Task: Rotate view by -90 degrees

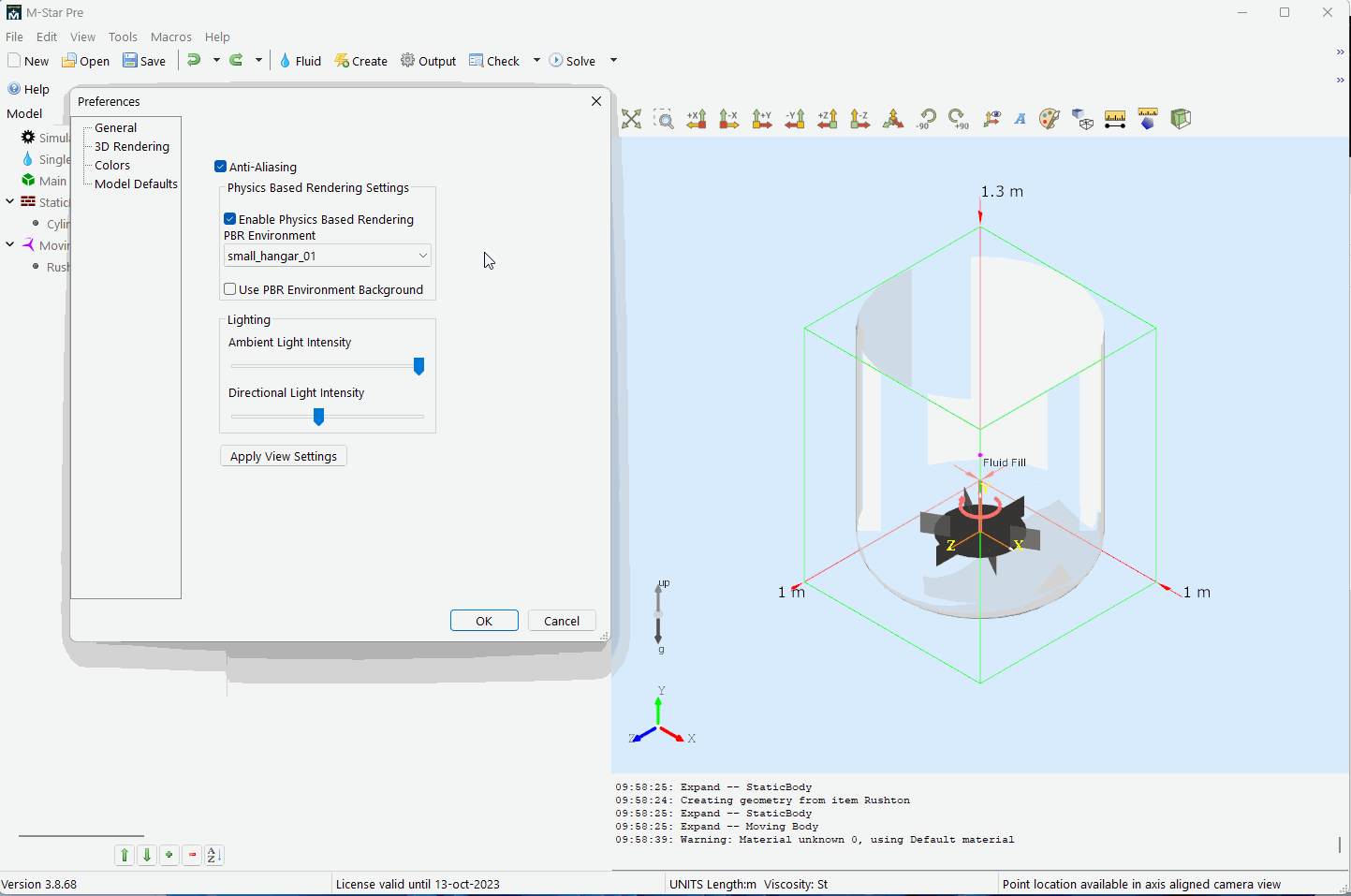Action: tap(926, 119)
